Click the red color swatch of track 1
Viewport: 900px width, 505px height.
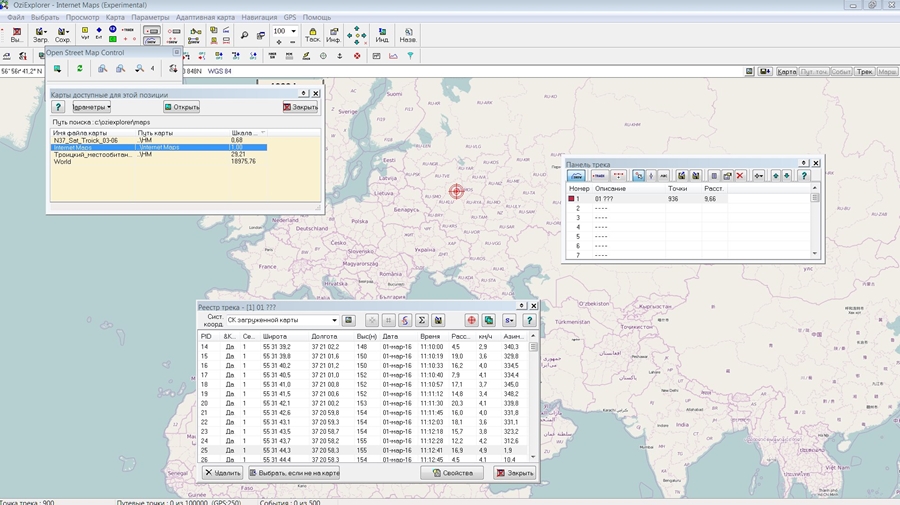click(x=572, y=199)
